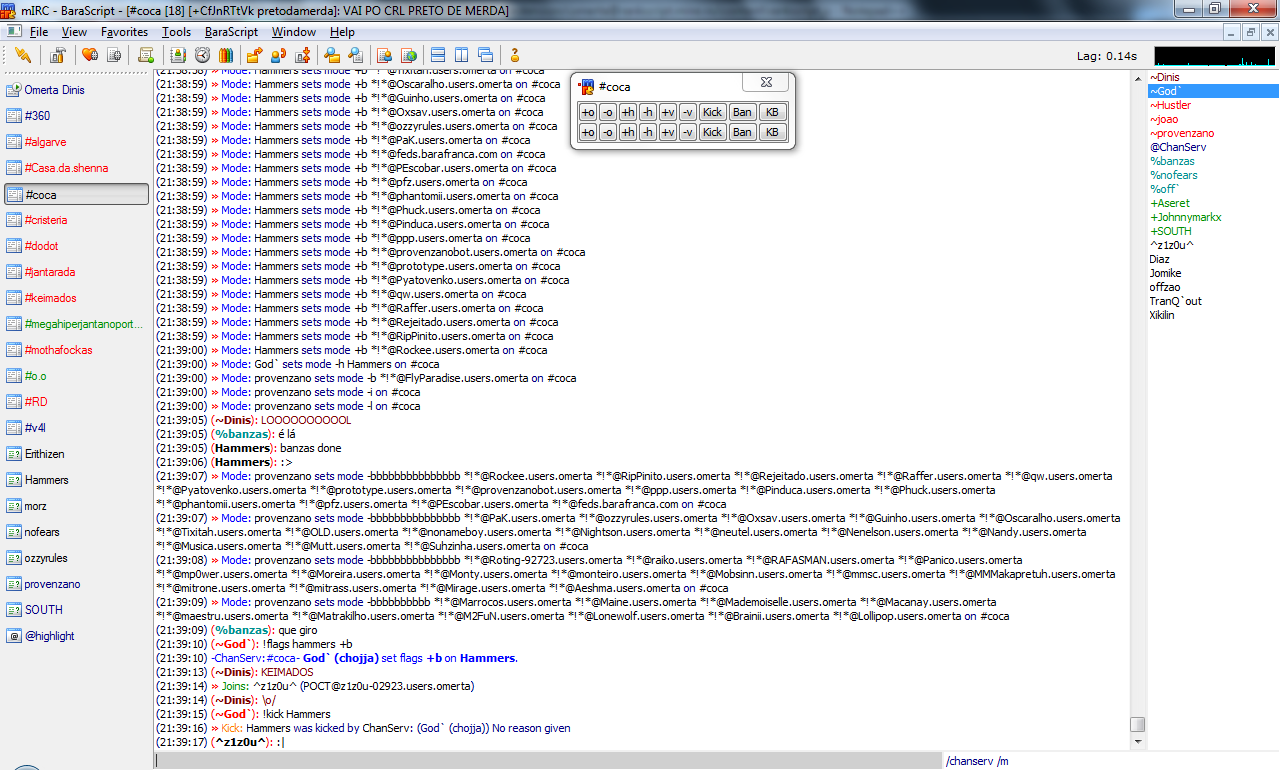The image size is (1280, 770).
Task: Open the Tools menu
Action: coord(176,32)
